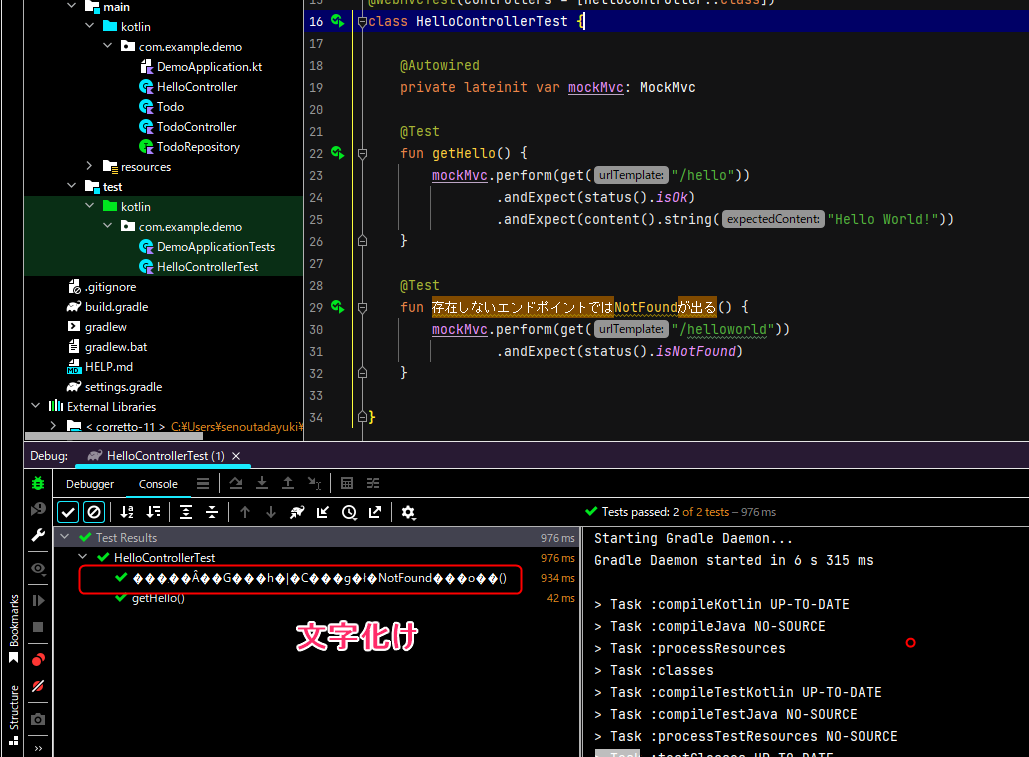Toggle the eye watches icon in debug sidebar
The width and height of the screenshot is (1029, 757).
(38, 568)
